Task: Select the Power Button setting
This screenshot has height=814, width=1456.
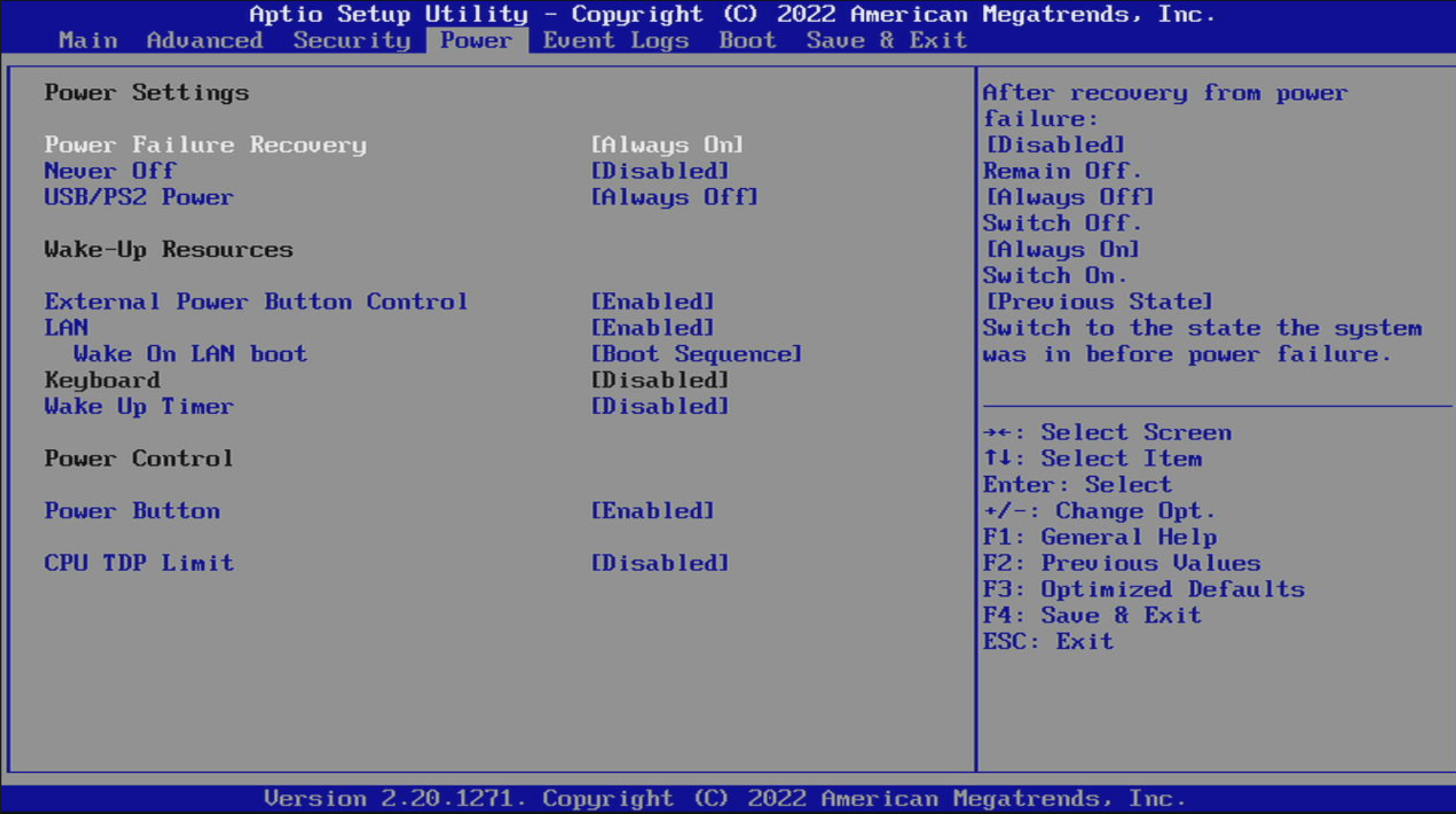Action: (x=132, y=511)
